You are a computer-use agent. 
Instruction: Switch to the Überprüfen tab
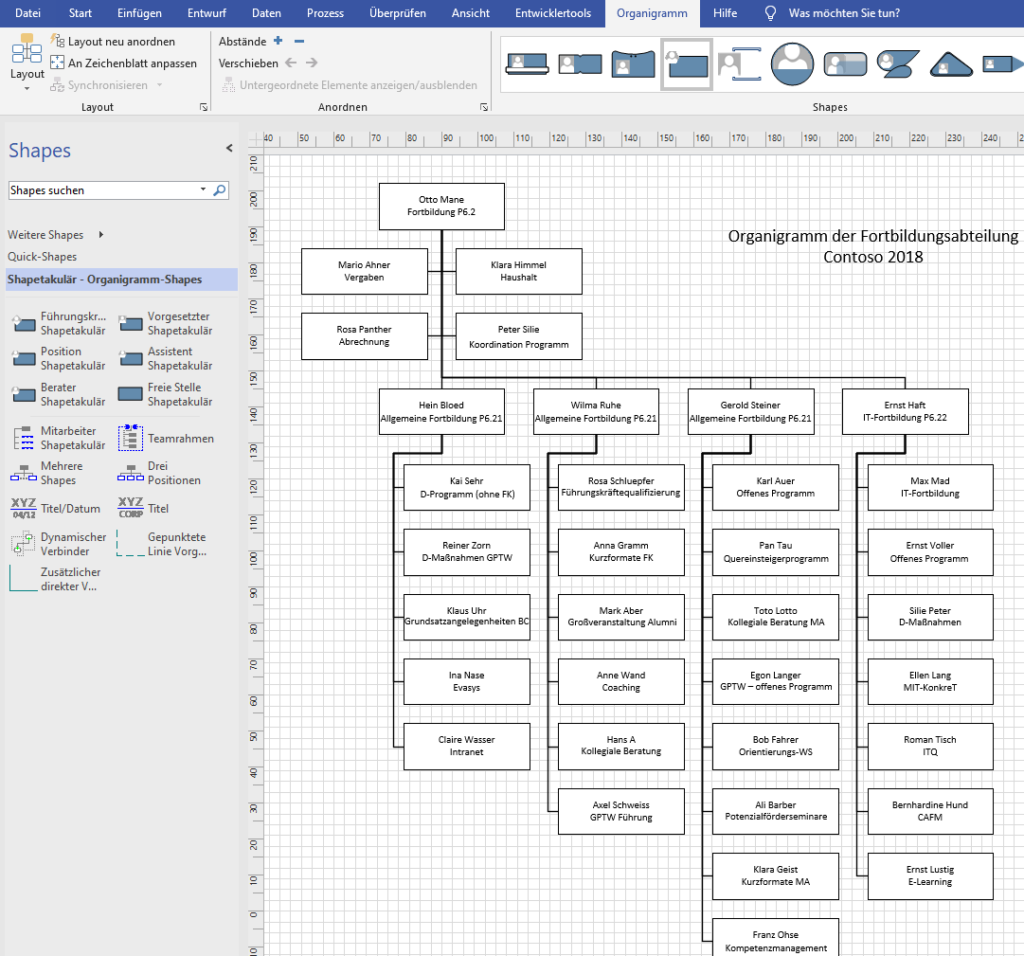click(397, 13)
